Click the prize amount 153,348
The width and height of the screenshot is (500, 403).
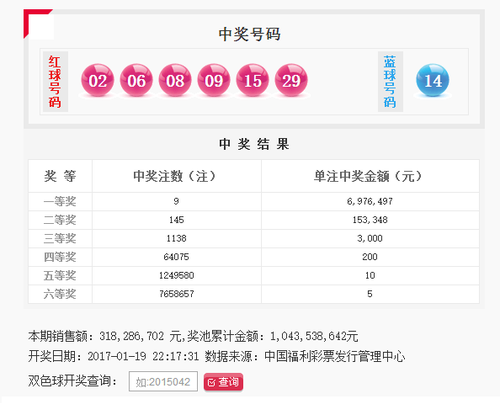tap(370, 220)
